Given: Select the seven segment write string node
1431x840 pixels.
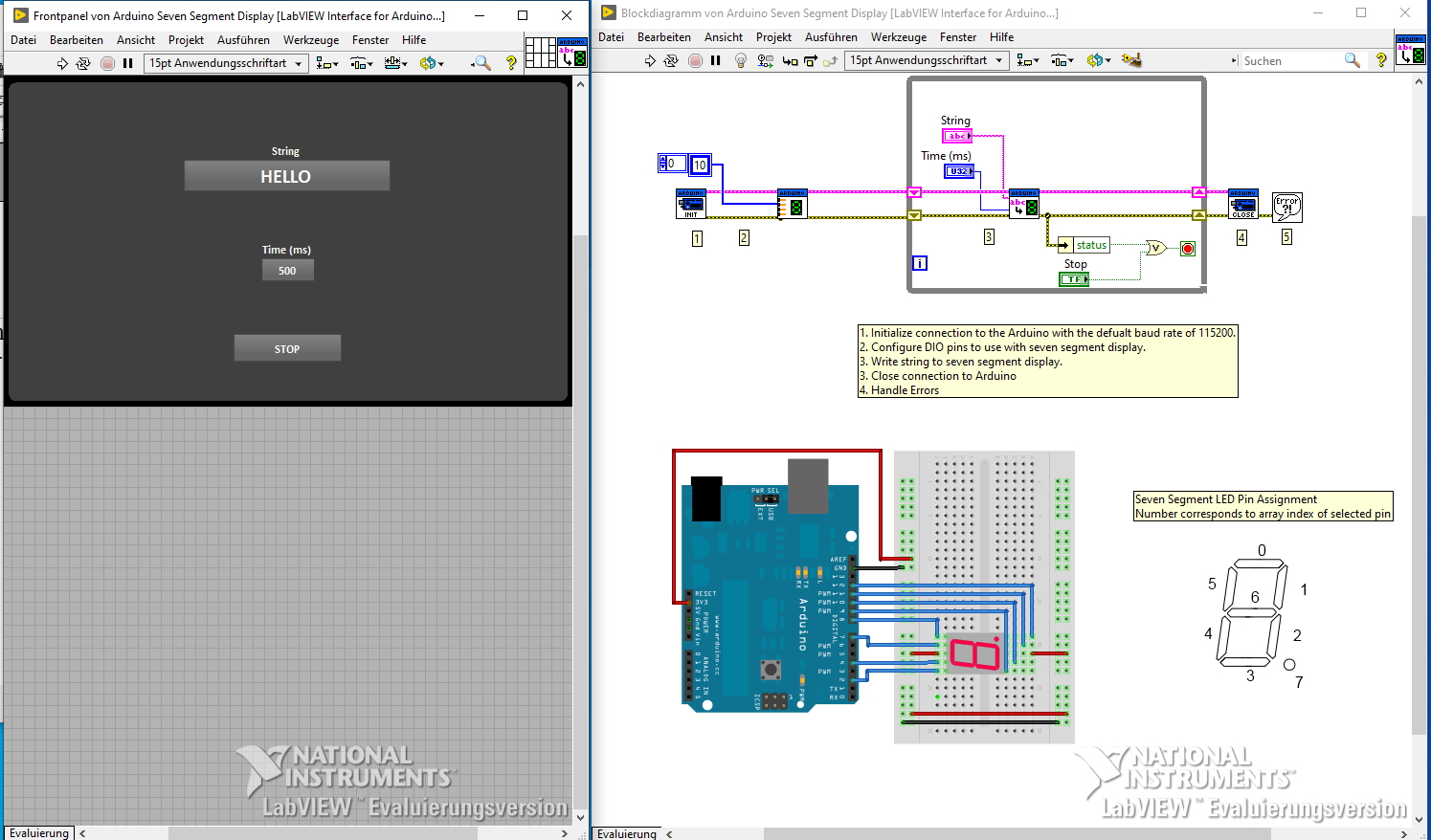Looking at the screenshot, I should (x=1023, y=204).
